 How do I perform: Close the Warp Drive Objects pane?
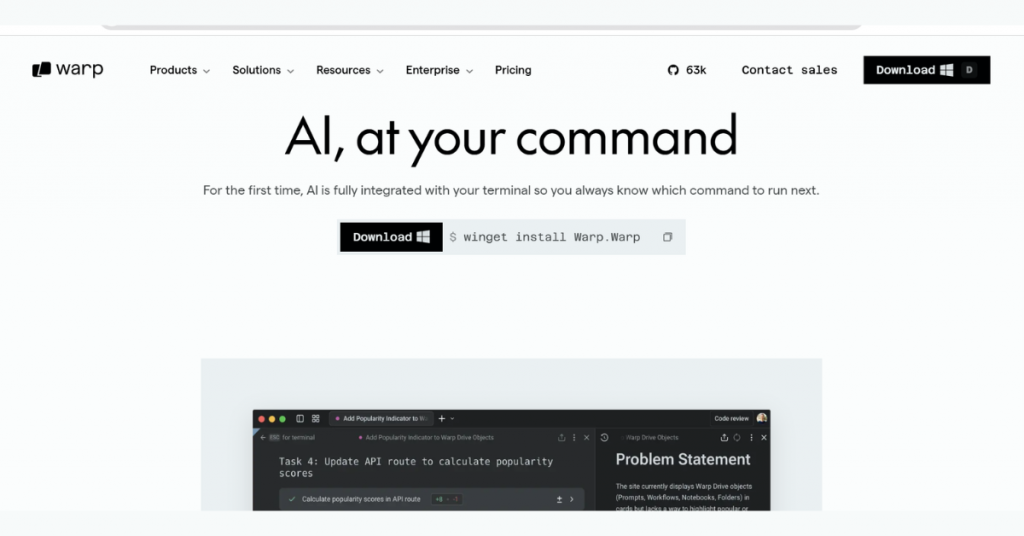pyautogui.click(x=763, y=437)
